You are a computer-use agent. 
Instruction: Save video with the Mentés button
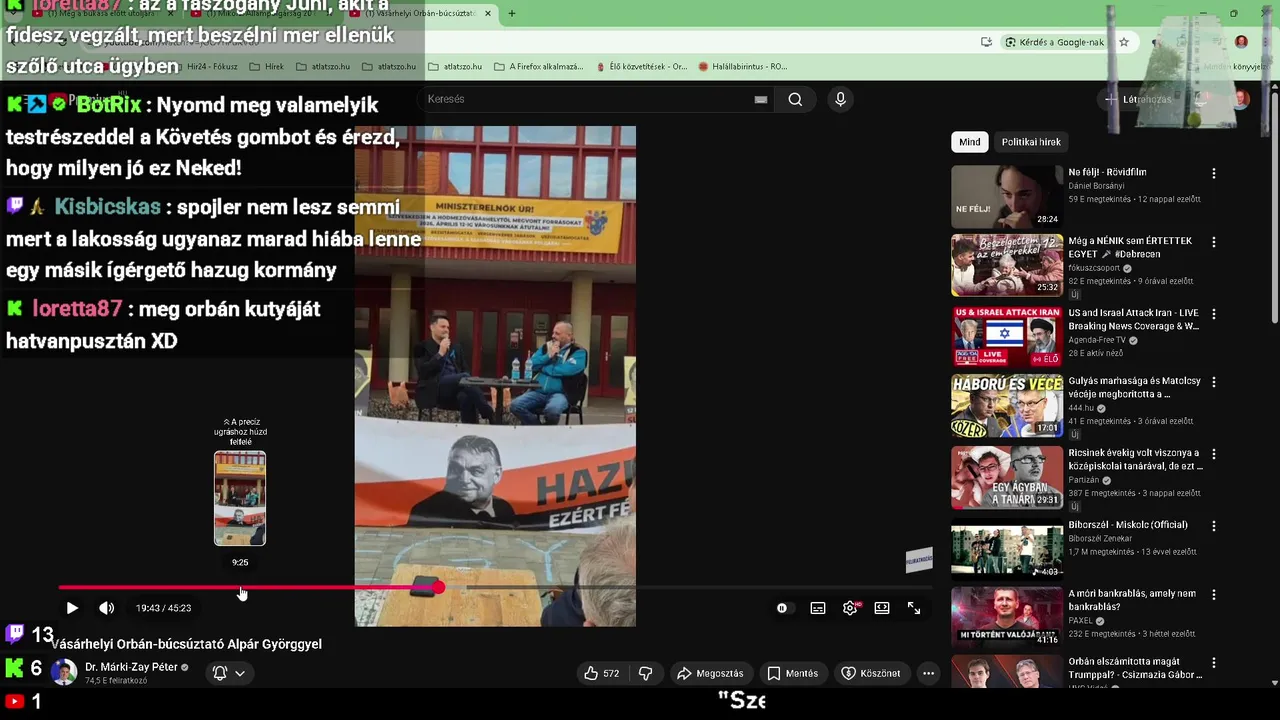(792, 673)
